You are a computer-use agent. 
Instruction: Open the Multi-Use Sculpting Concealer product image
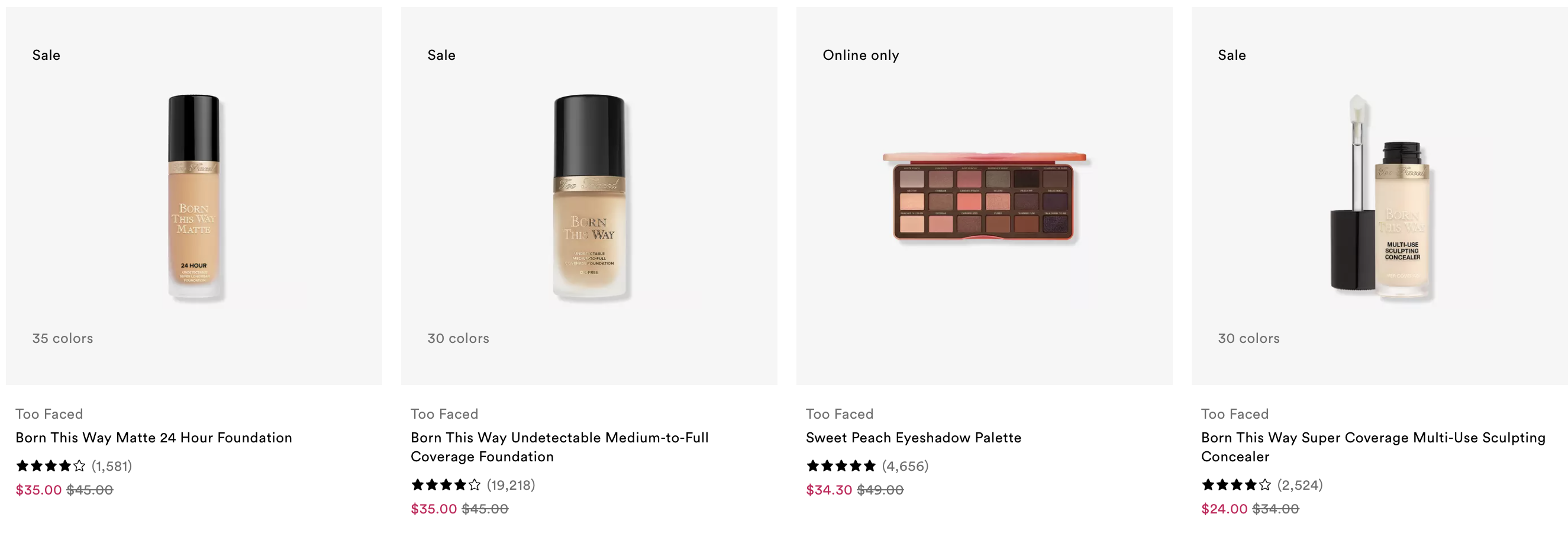point(1379,196)
